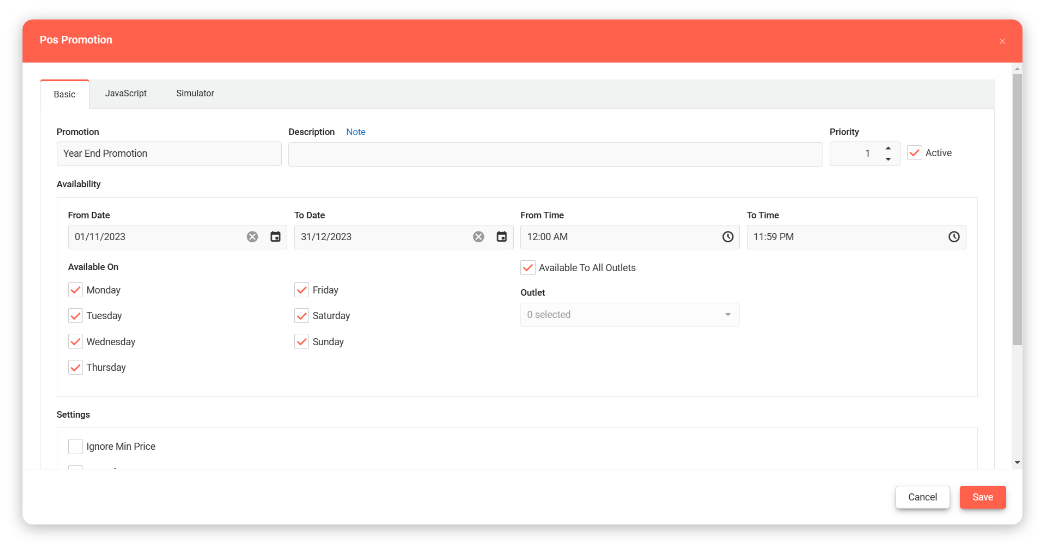Open the To Date calendar picker
Screen dimensions: 1045x550
tap(502, 237)
